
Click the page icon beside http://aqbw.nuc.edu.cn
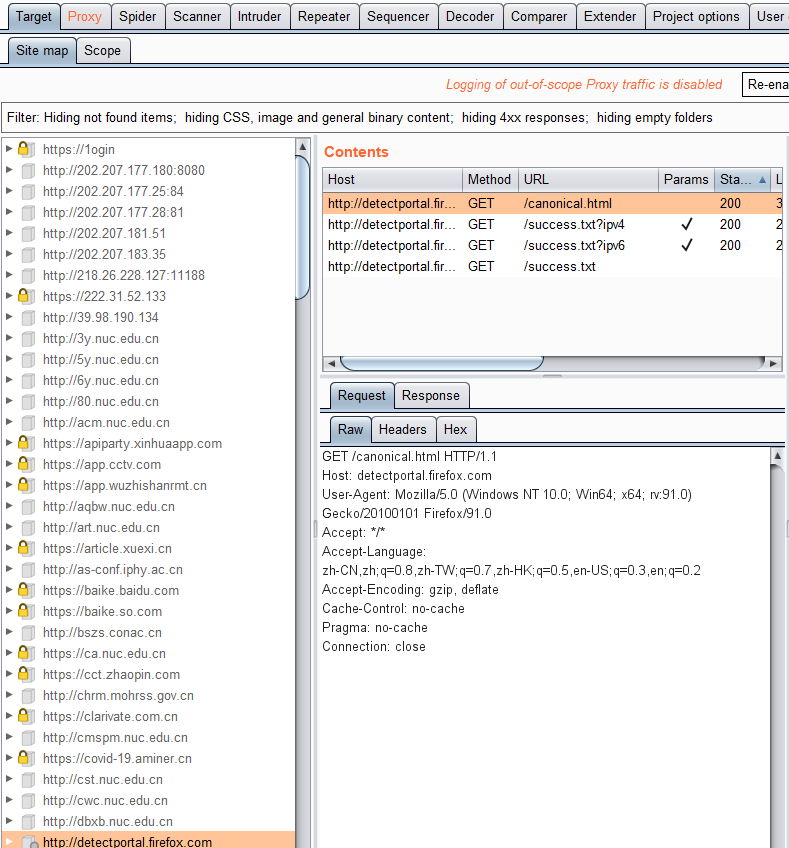click(x=28, y=507)
